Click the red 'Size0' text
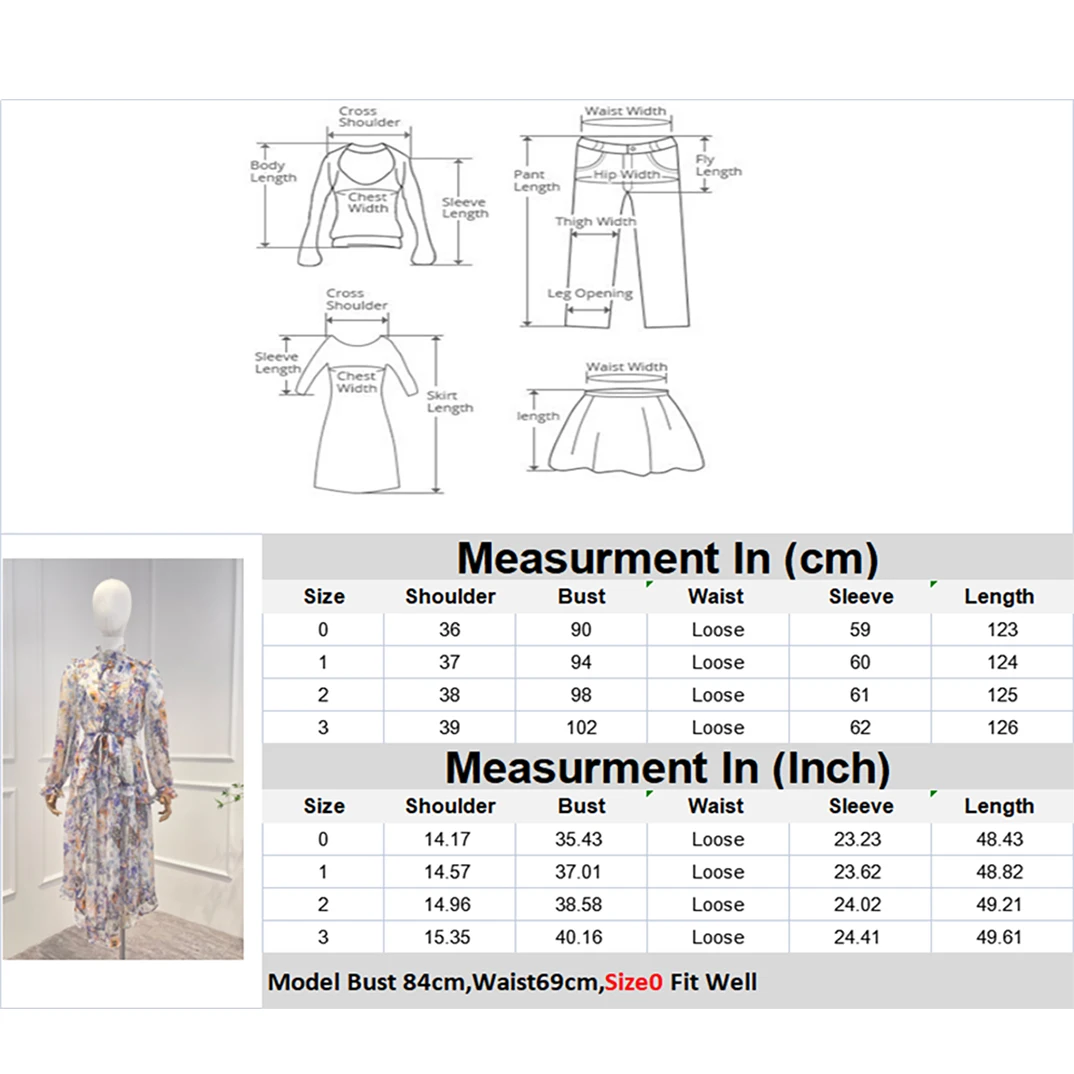 [634, 982]
